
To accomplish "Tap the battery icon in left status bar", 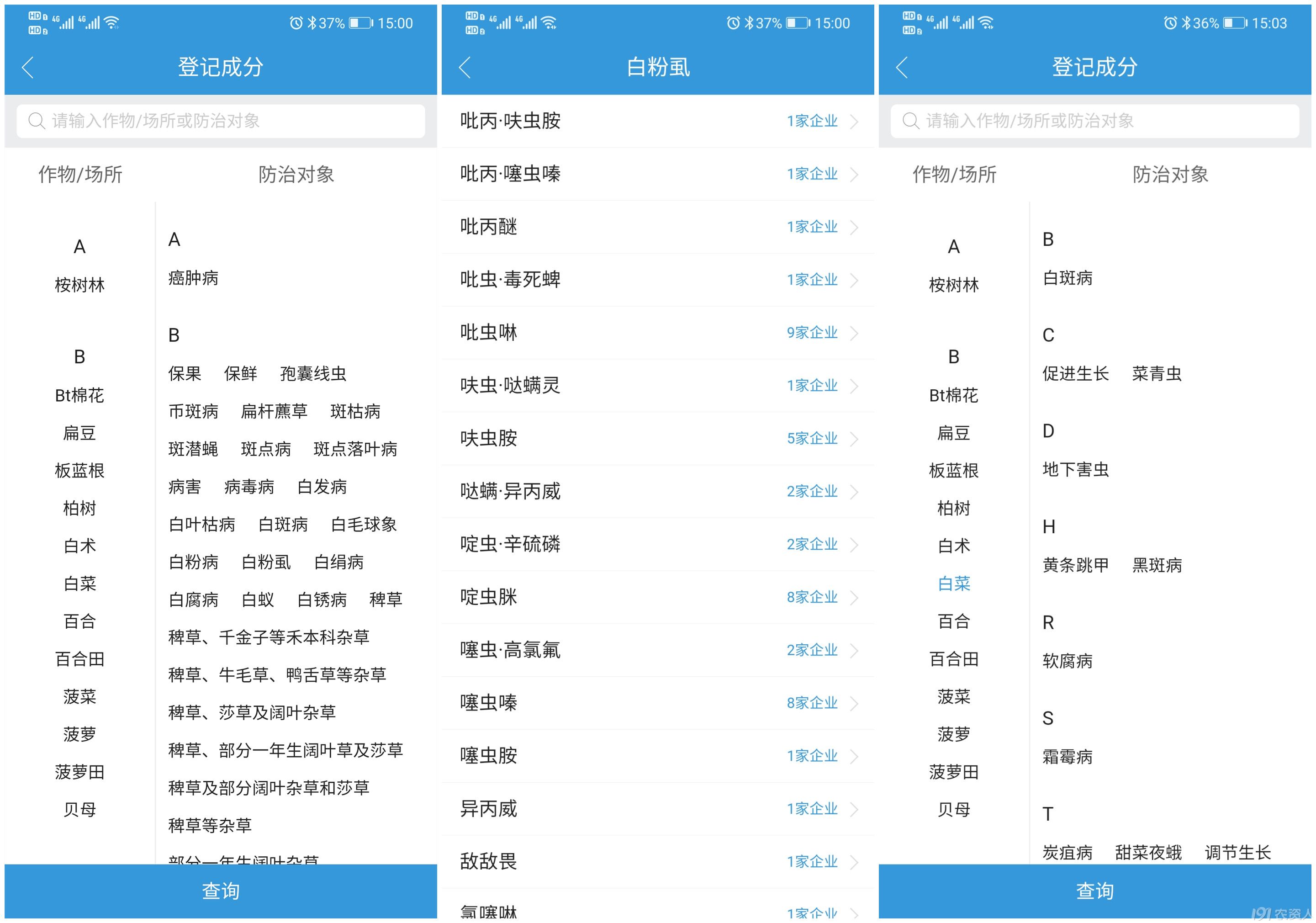I will coord(360,23).
